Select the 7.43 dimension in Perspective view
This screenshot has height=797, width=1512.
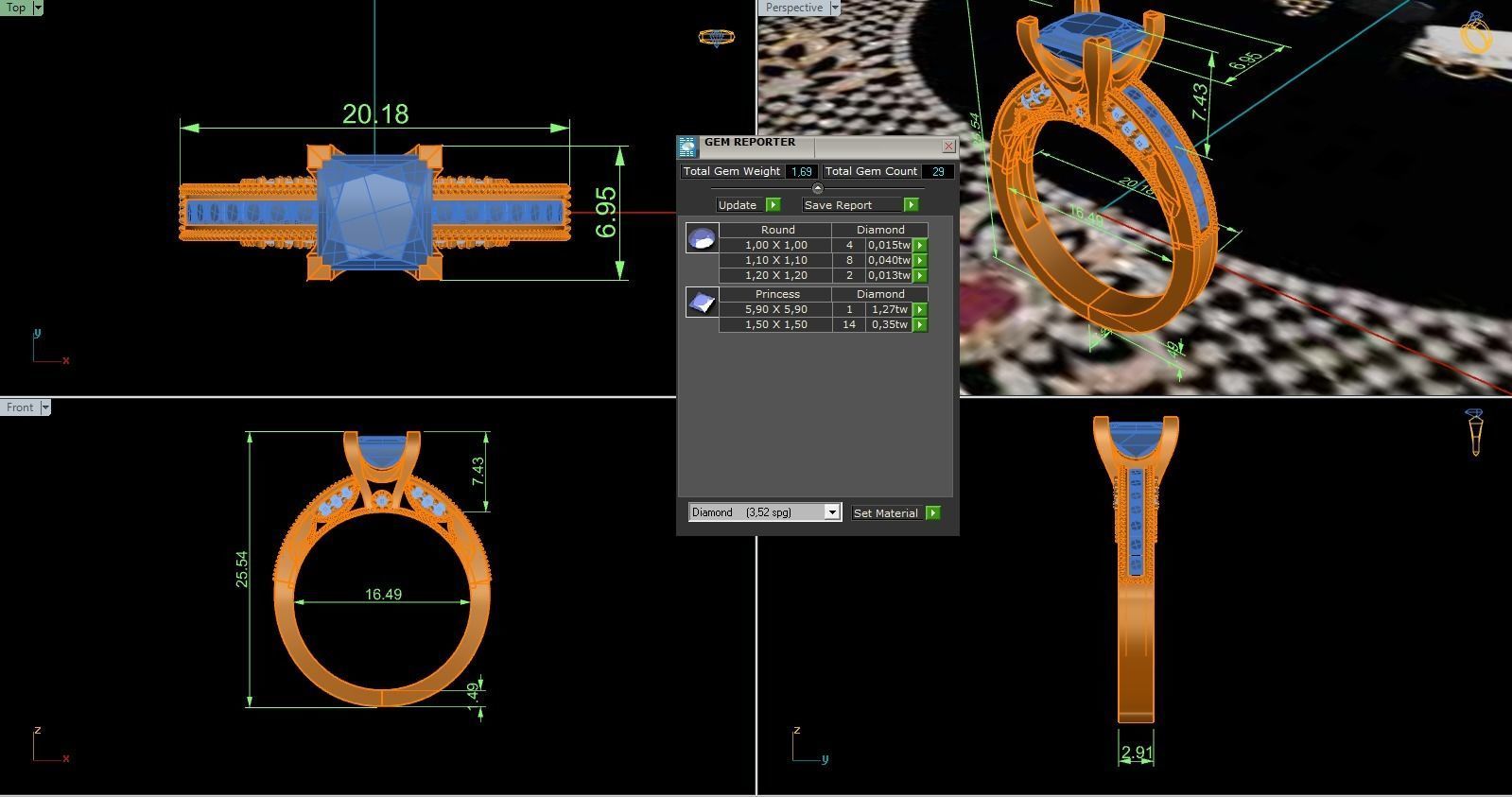pos(1199,102)
